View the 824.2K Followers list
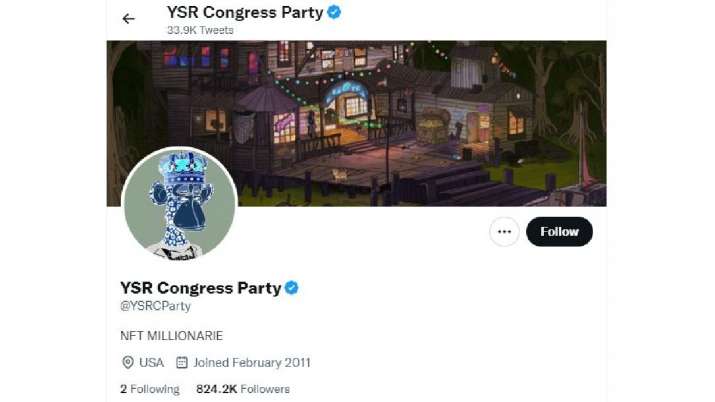This screenshot has width=715, height=402. [243, 389]
